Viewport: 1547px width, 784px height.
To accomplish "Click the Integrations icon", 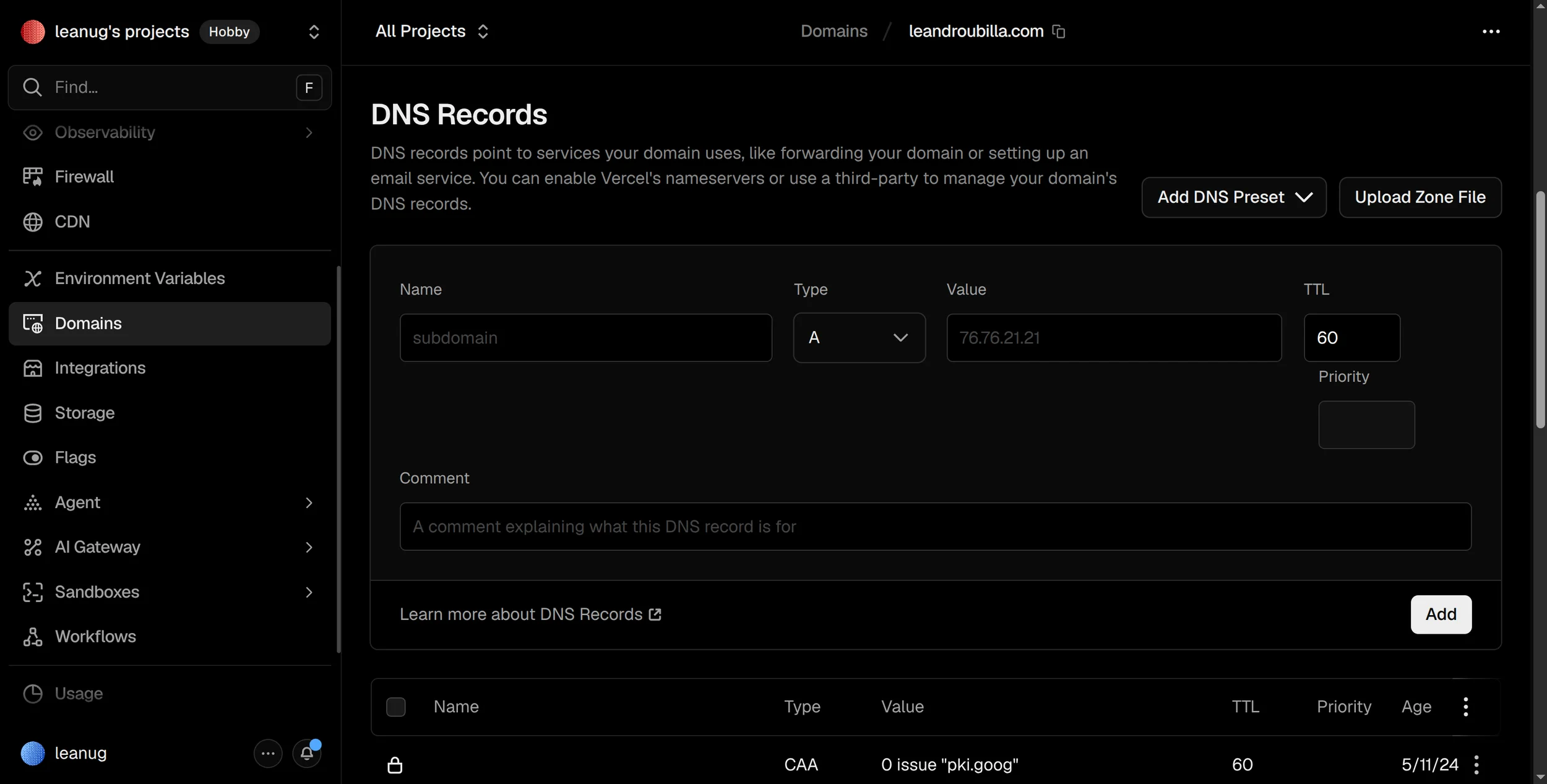I will (33, 368).
